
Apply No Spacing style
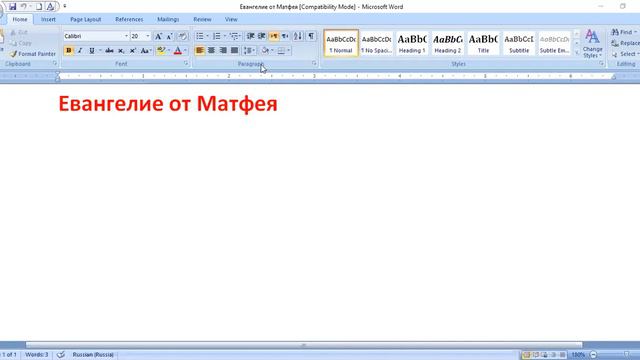(x=376, y=43)
